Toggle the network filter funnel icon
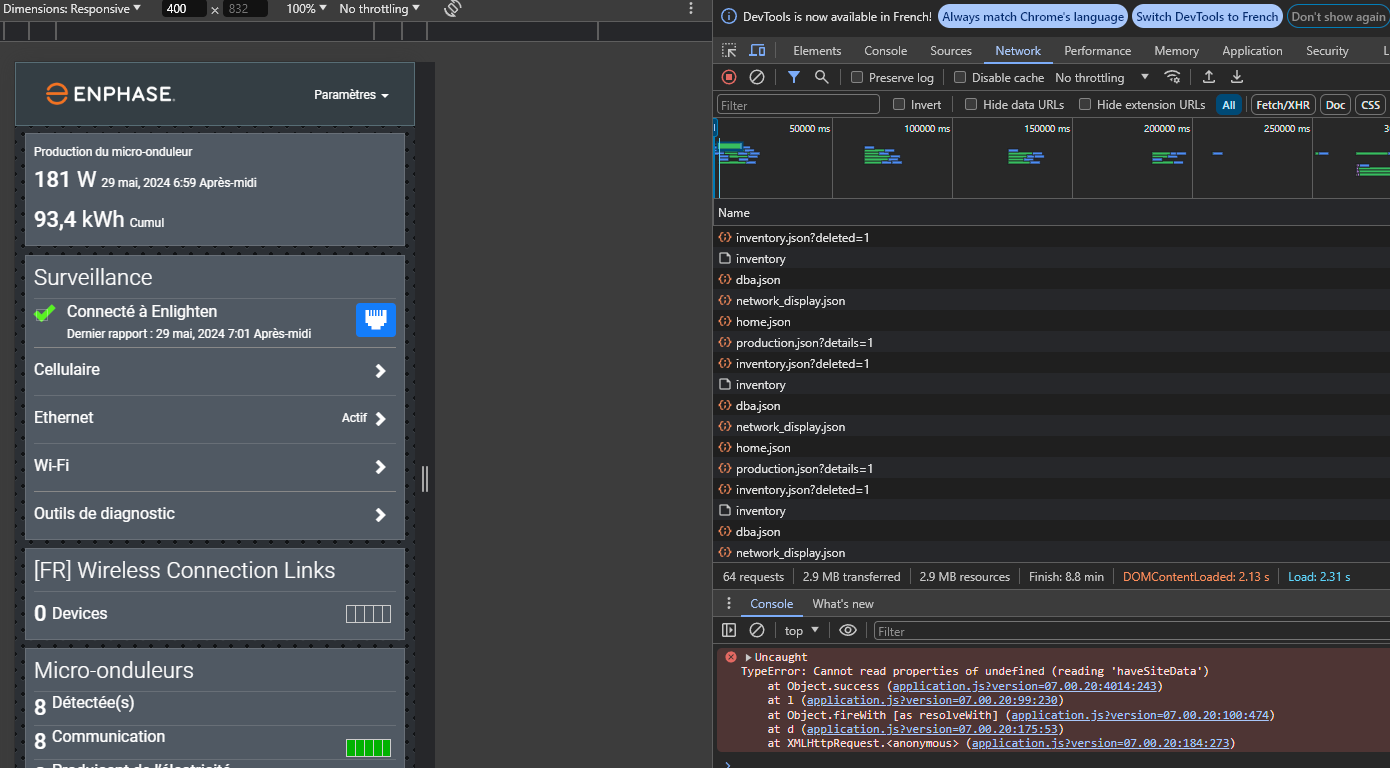1390x768 pixels. pyautogui.click(x=793, y=77)
